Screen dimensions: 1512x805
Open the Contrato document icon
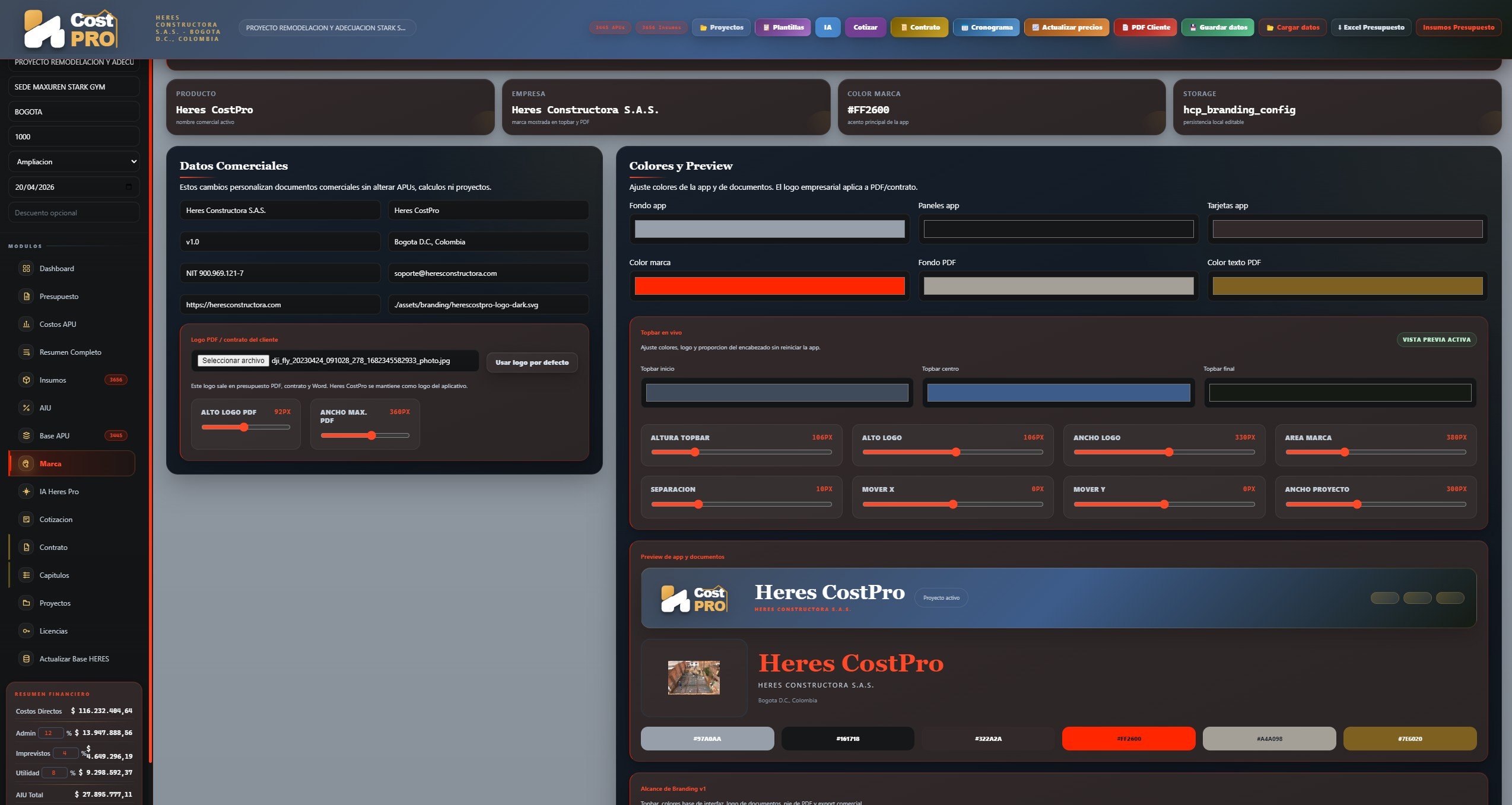[x=26, y=548]
